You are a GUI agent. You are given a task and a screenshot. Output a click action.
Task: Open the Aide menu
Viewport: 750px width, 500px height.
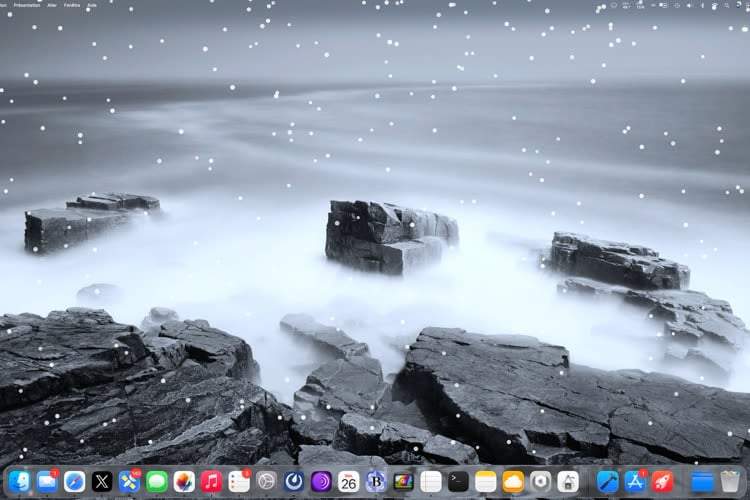coord(92,5)
